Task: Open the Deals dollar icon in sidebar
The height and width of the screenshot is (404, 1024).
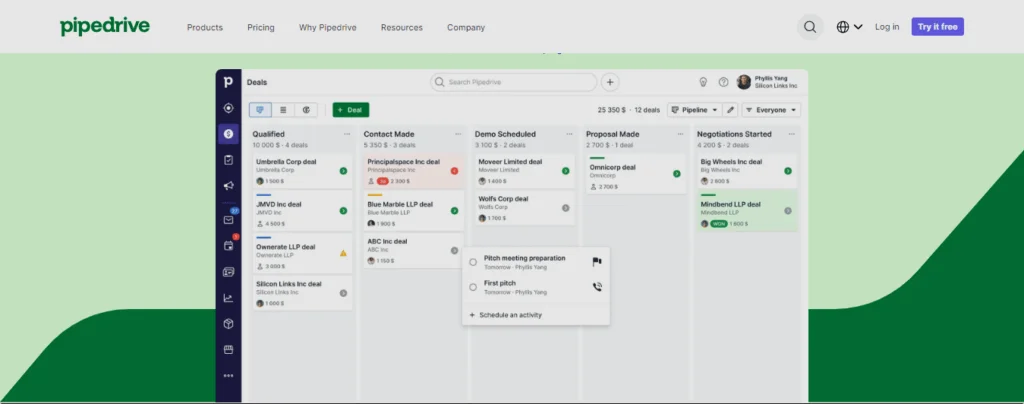Action: [x=228, y=134]
